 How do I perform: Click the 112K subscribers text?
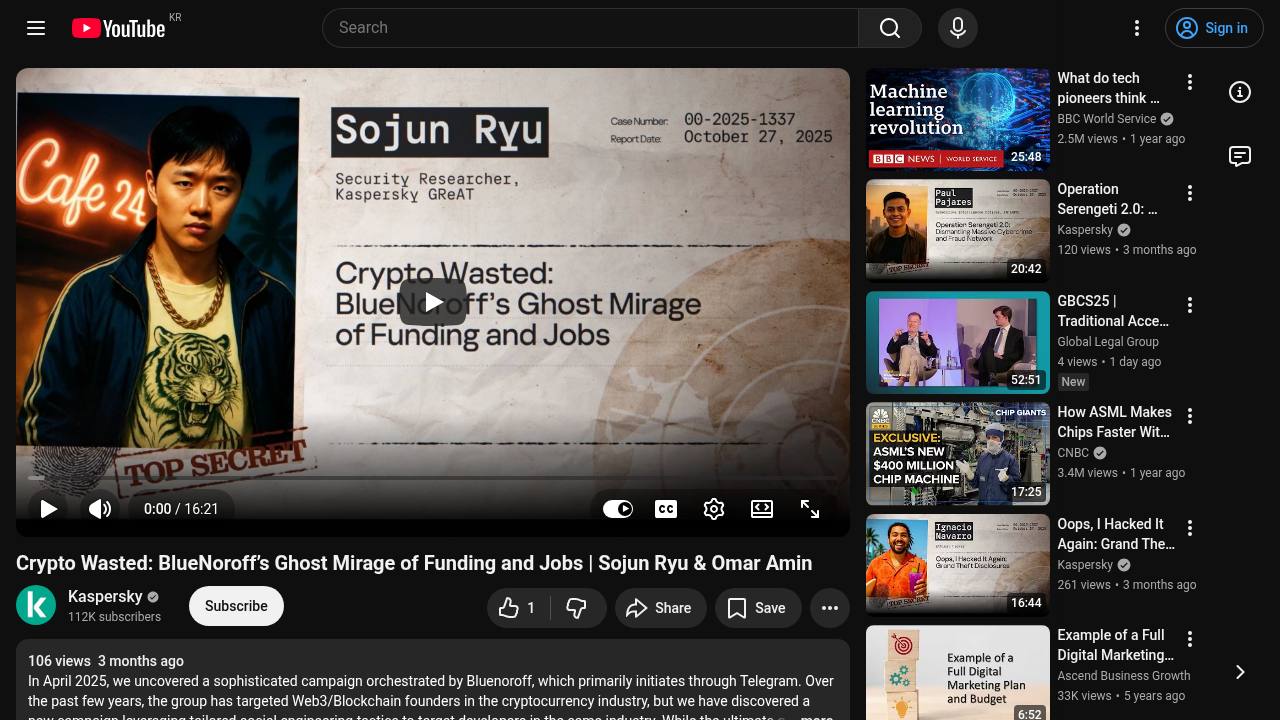pos(114,617)
